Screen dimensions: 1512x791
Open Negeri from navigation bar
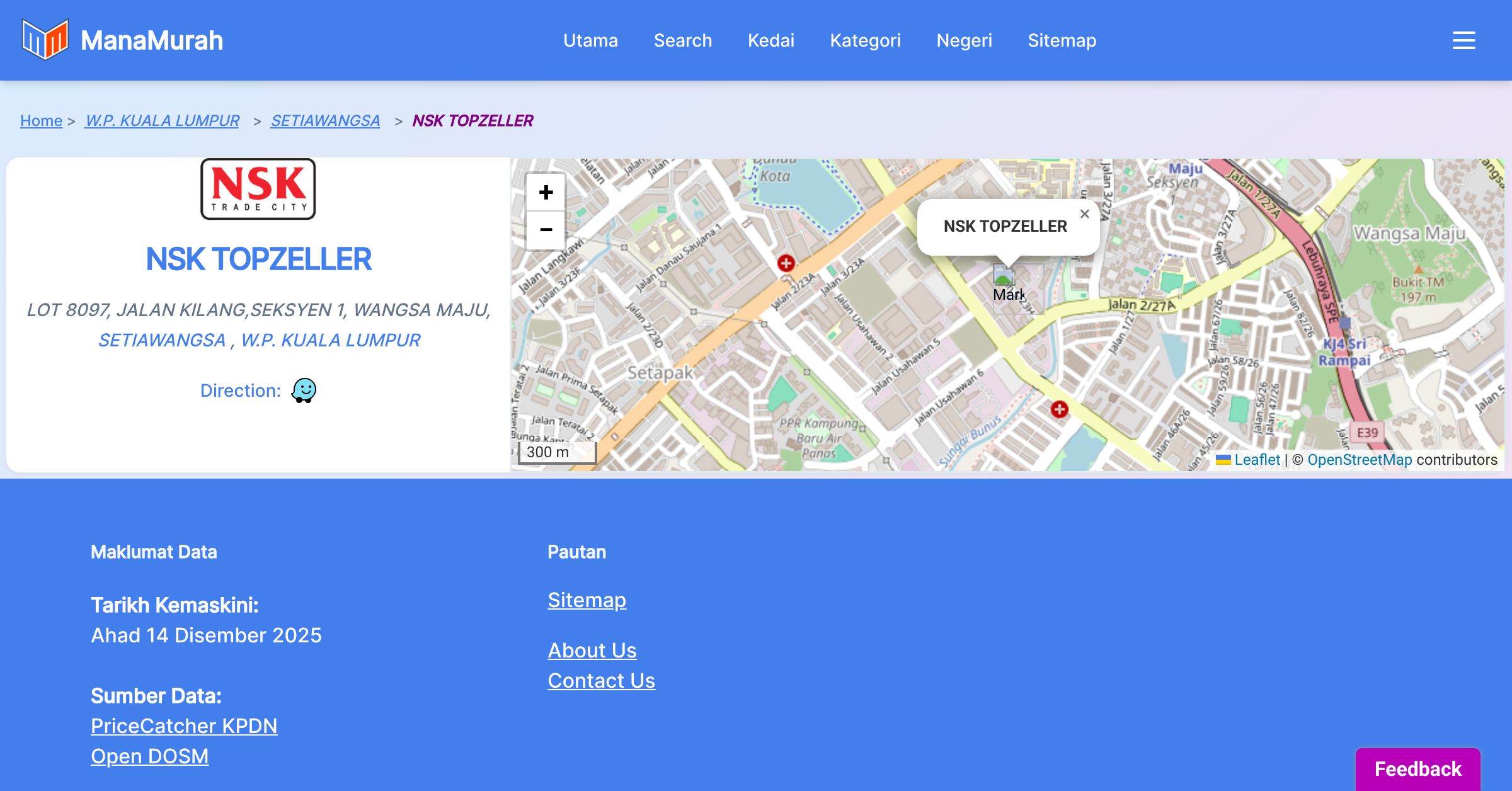click(964, 40)
